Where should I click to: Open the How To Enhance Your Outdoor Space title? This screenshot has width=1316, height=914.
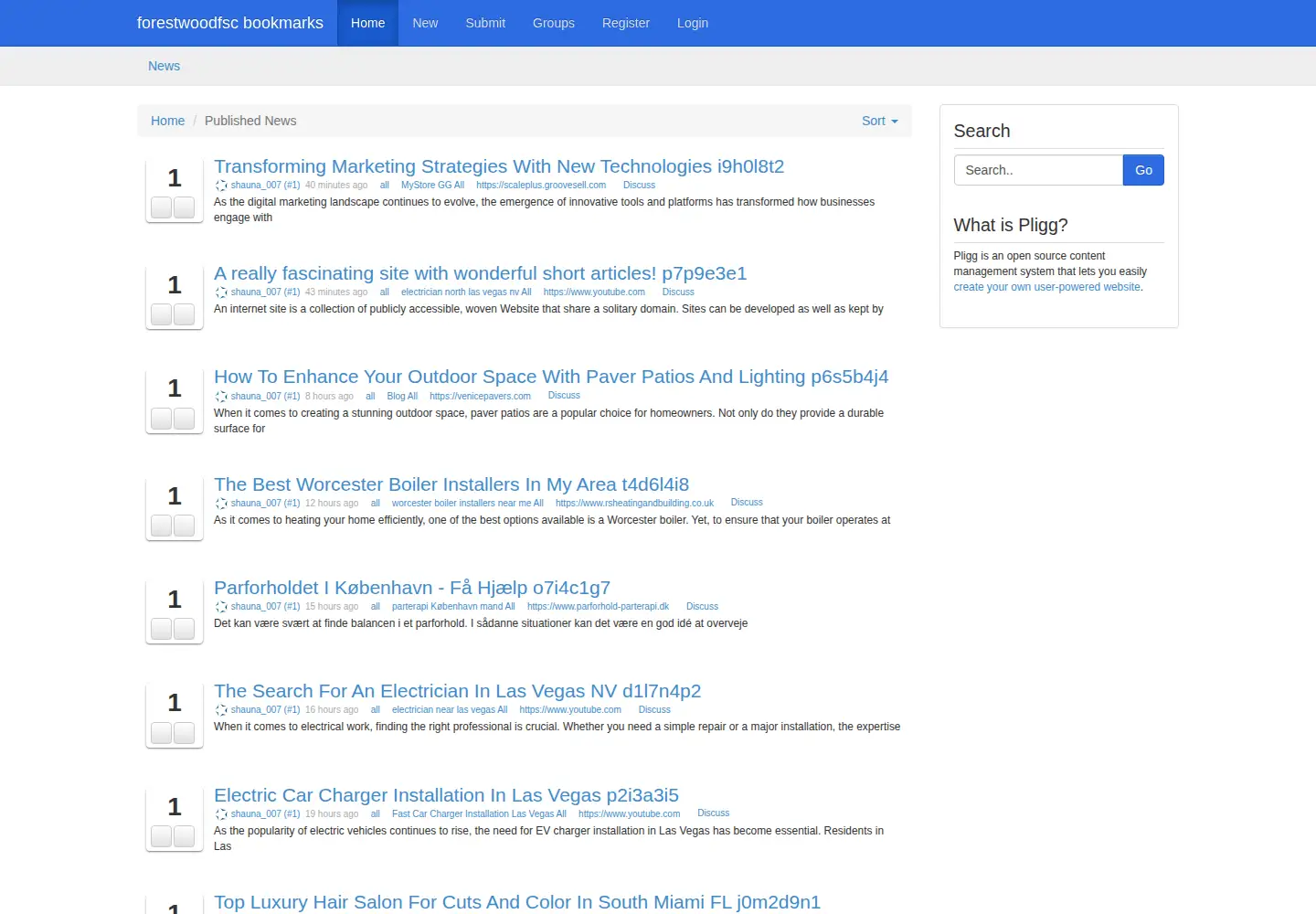(x=551, y=377)
